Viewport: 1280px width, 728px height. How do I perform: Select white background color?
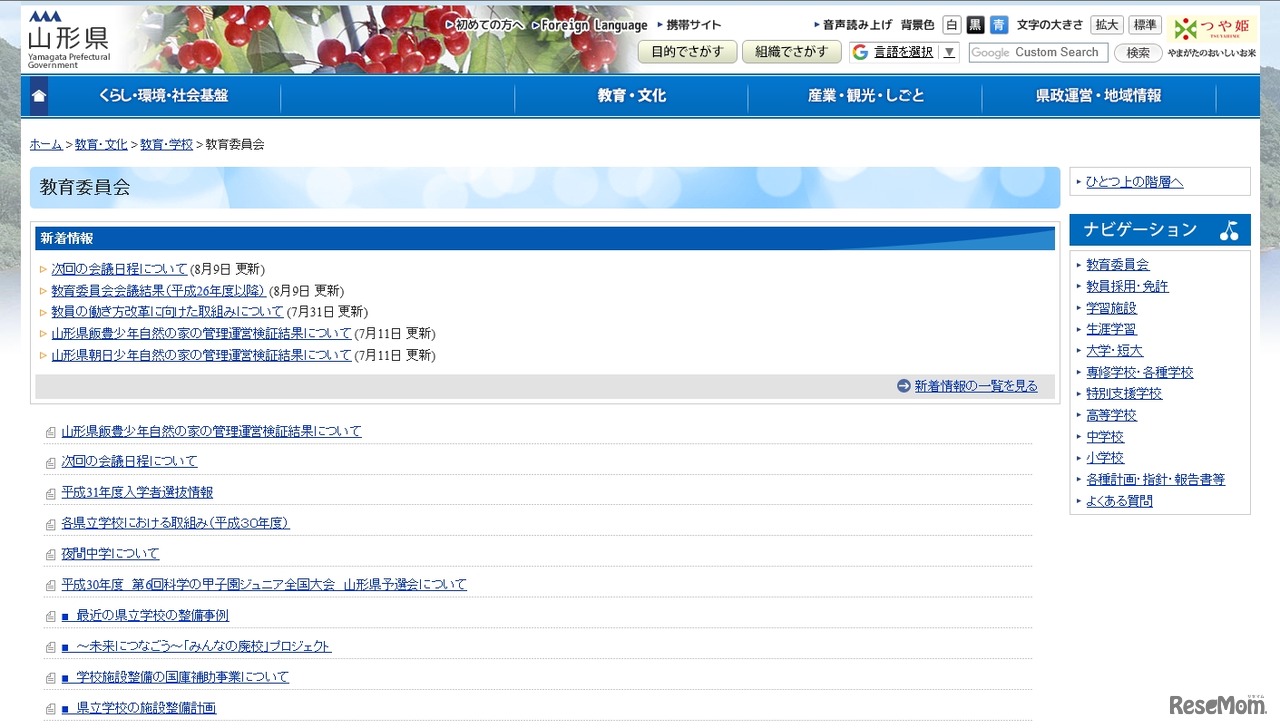(952, 25)
